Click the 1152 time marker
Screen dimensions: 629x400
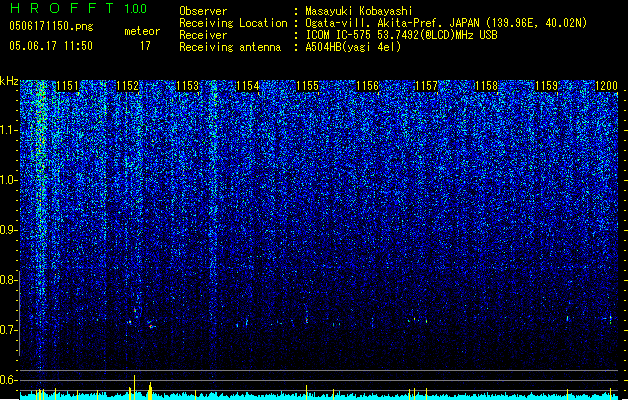(128, 86)
